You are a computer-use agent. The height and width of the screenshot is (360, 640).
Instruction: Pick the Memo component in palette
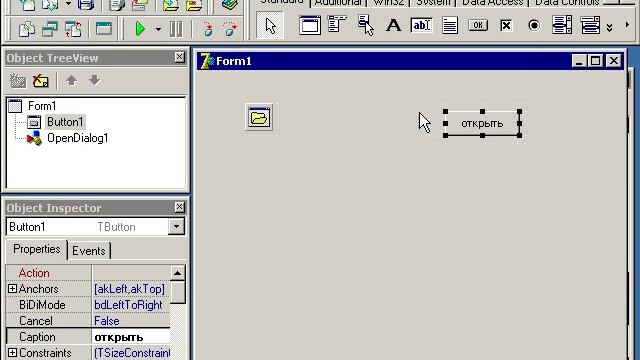tap(449, 25)
